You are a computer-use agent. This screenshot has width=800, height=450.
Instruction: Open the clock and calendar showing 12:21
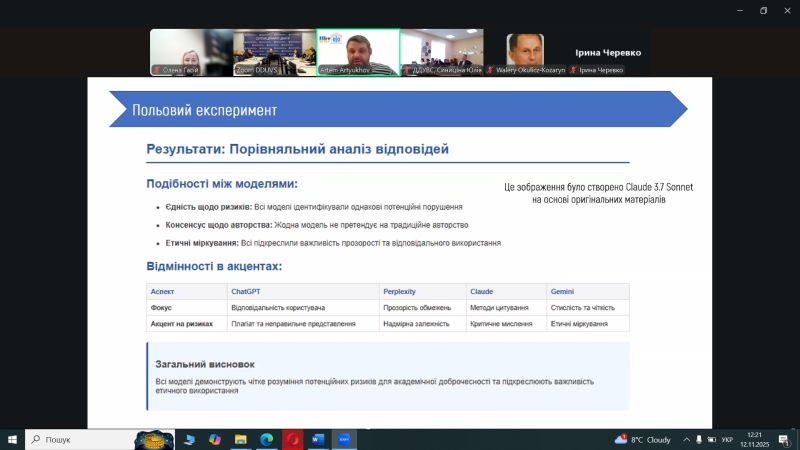pyautogui.click(x=757, y=439)
